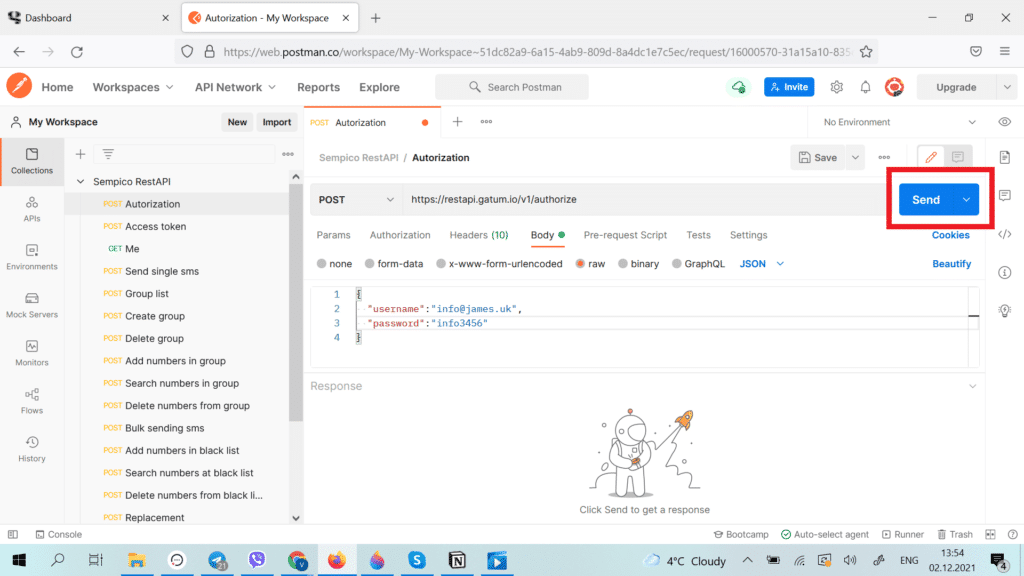This screenshot has width=1024, height=576.
Task: Click the collection list scrollbar down arrow
Action: click(296, 518)
